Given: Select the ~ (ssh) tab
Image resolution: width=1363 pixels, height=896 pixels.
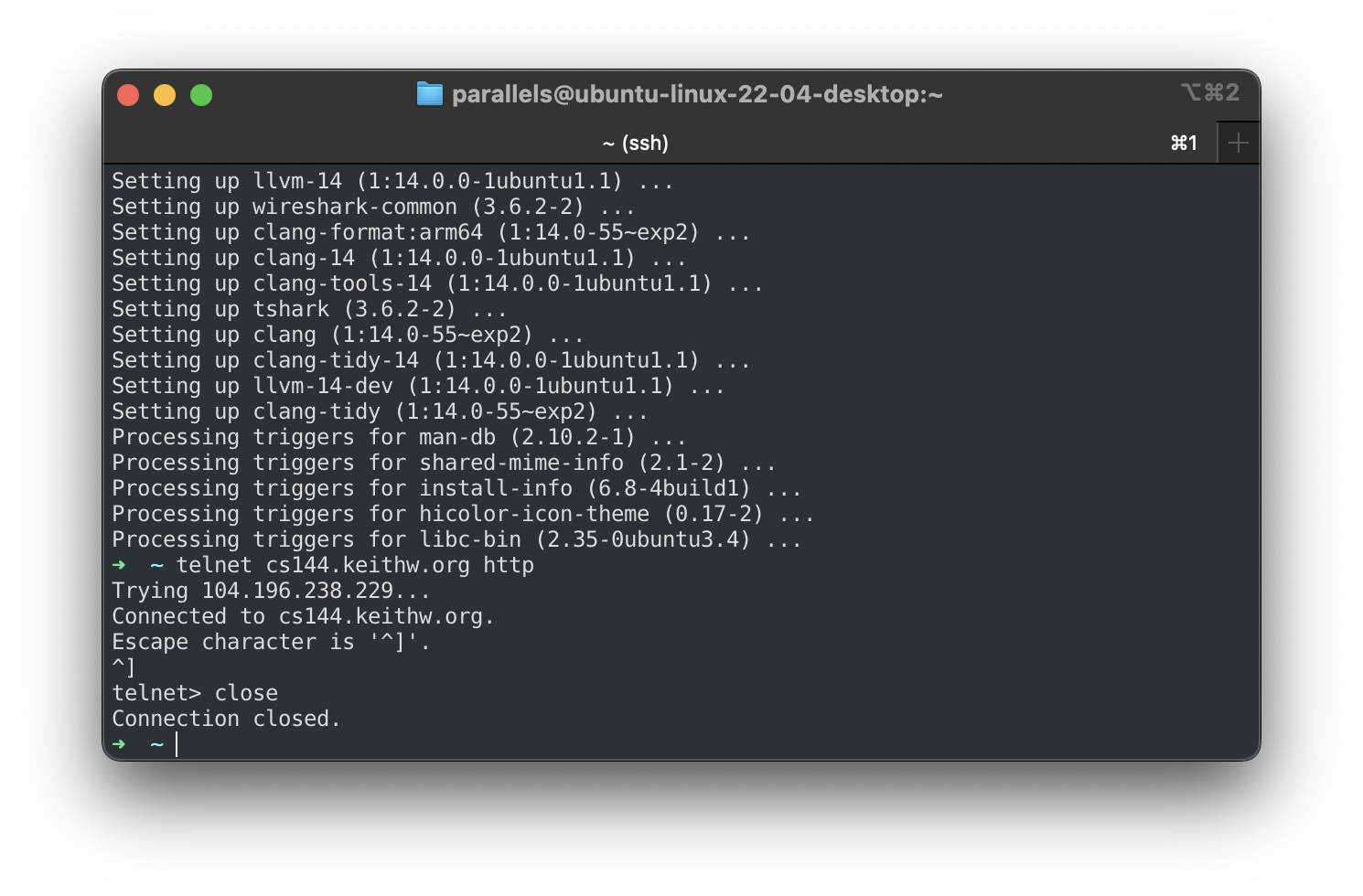Looking at the screenshot, I should point(635,142).
